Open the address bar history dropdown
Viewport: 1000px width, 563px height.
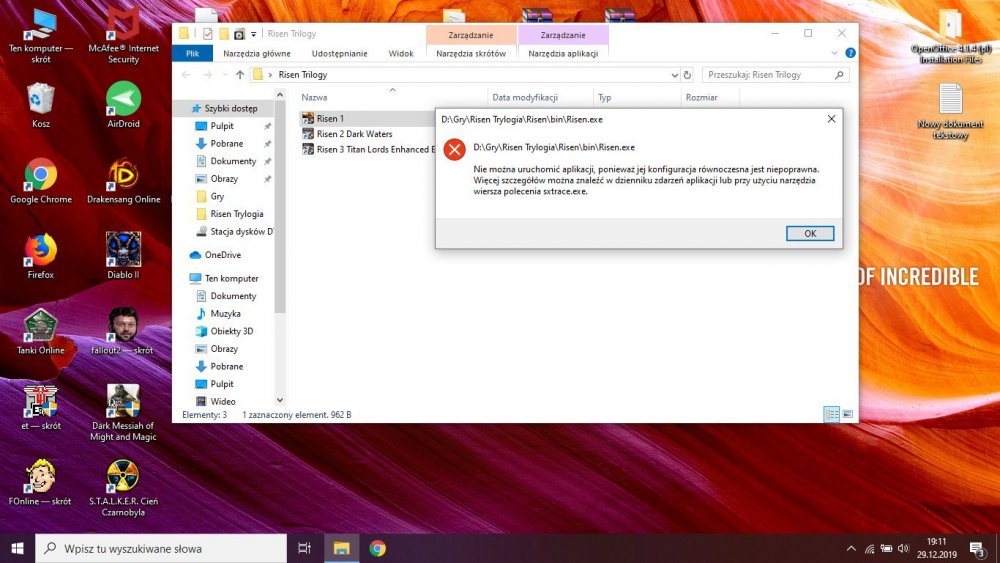click(674, 75)
